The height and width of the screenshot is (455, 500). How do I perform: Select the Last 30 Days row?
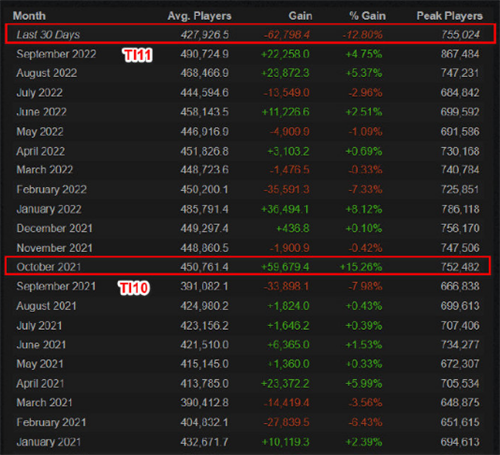[250, 34]
